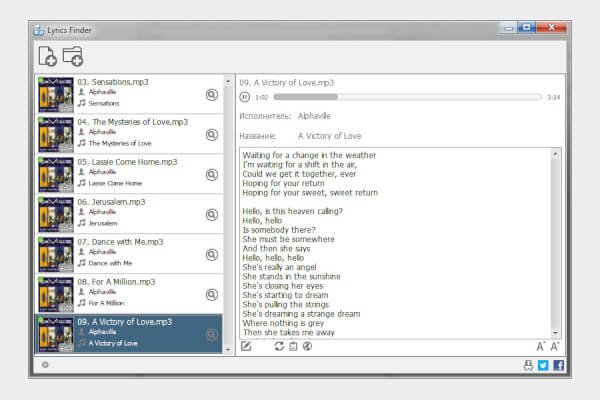Open settings gear in status bar

coord(45,364)
